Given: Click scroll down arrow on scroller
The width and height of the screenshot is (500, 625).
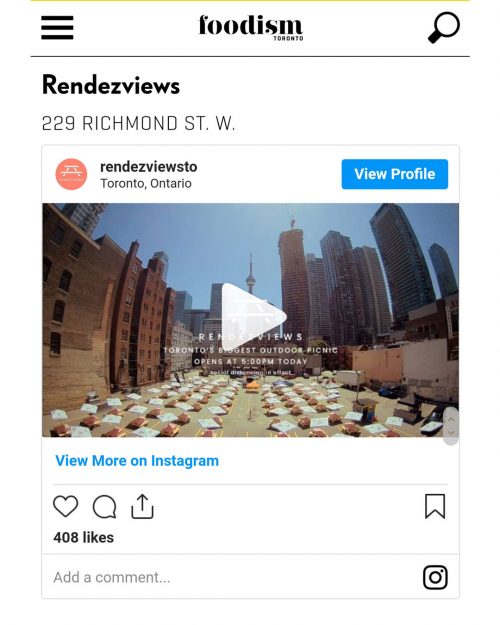Looking at the screenshot, I should [451, 432].
